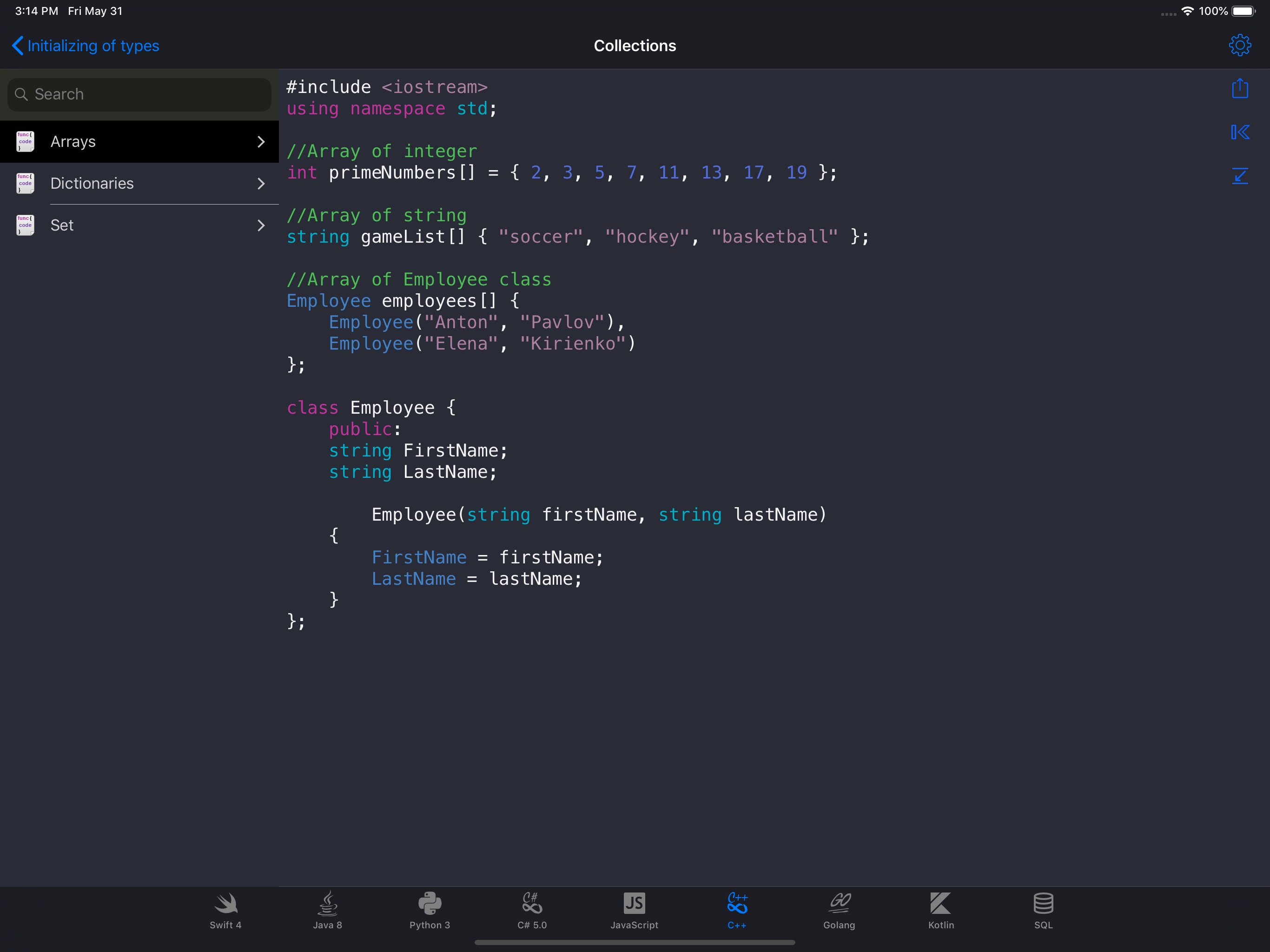The height and width of the screenshot is (952, 1270).
Task: Expand the Dictionaries row chevron
Action: 261,184
